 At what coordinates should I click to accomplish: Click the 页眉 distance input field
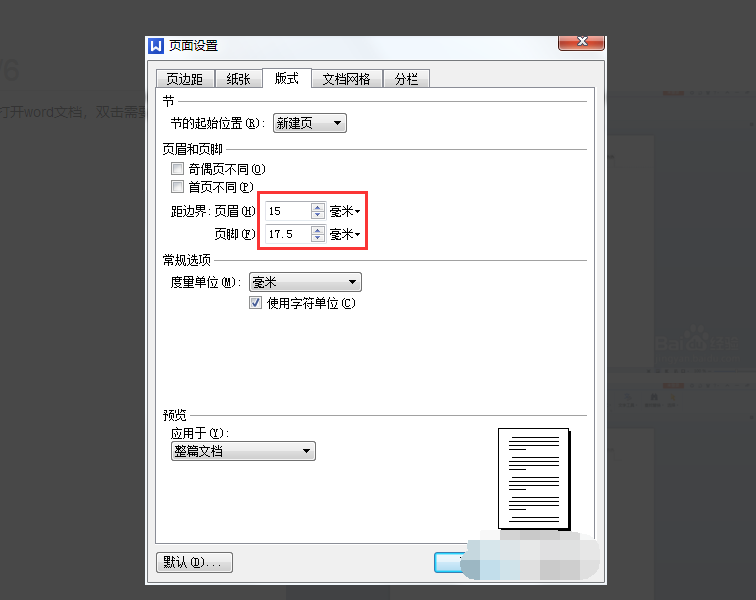click(288, 211)
